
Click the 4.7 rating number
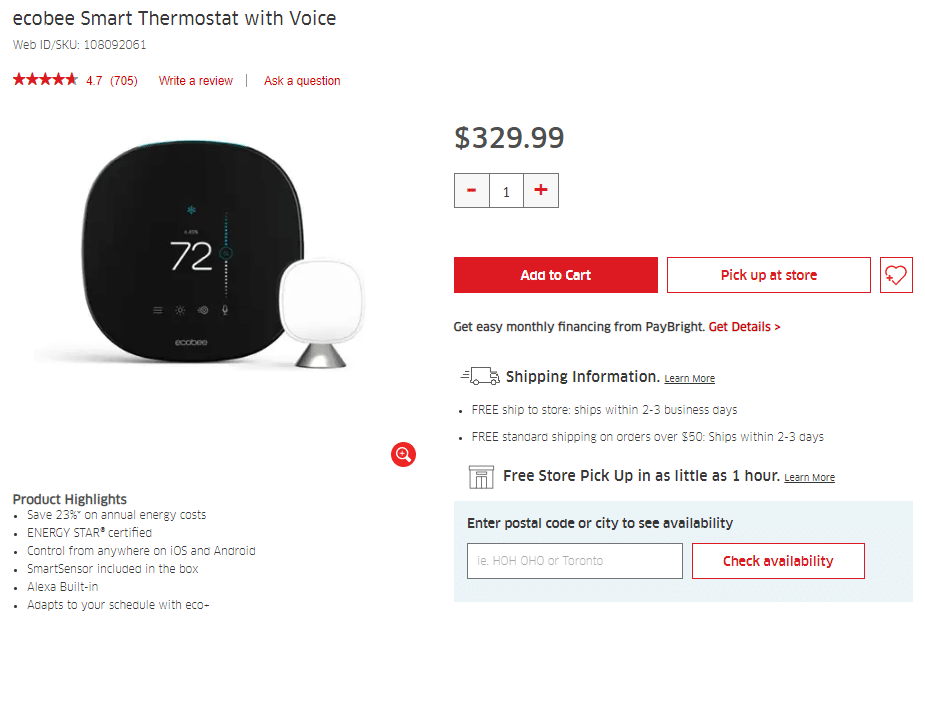pos(94,81)
